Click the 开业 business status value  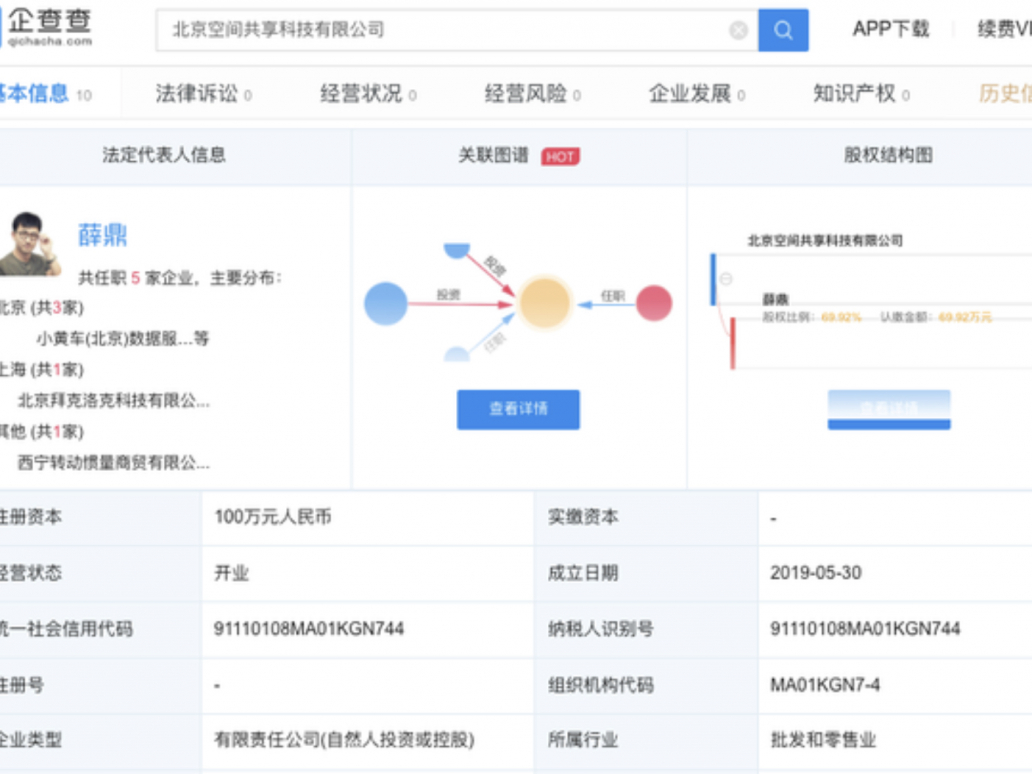pyautogui.click(x=232, y=573)
